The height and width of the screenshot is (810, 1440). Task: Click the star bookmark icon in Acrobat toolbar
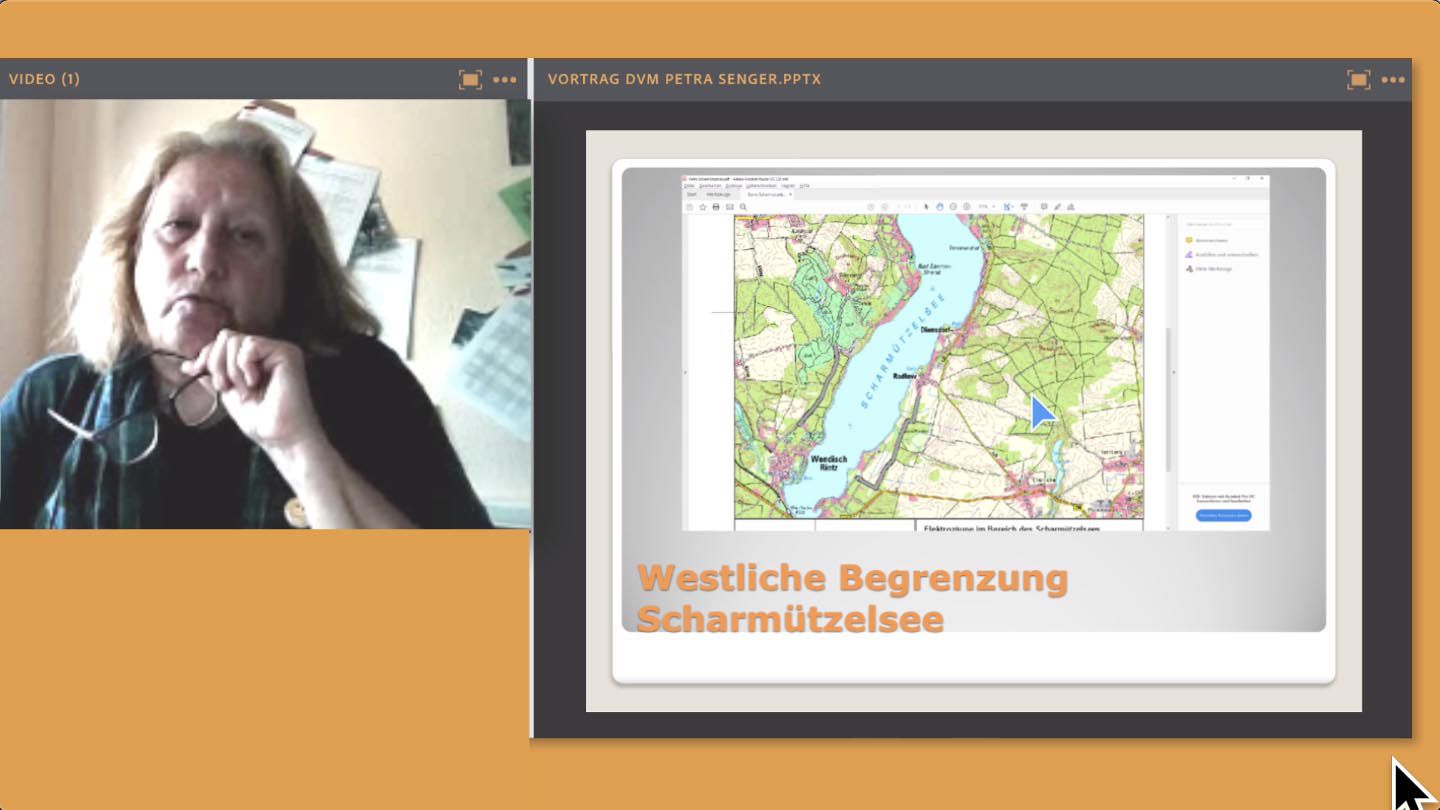pyautogui.click(x=703, y=207)
